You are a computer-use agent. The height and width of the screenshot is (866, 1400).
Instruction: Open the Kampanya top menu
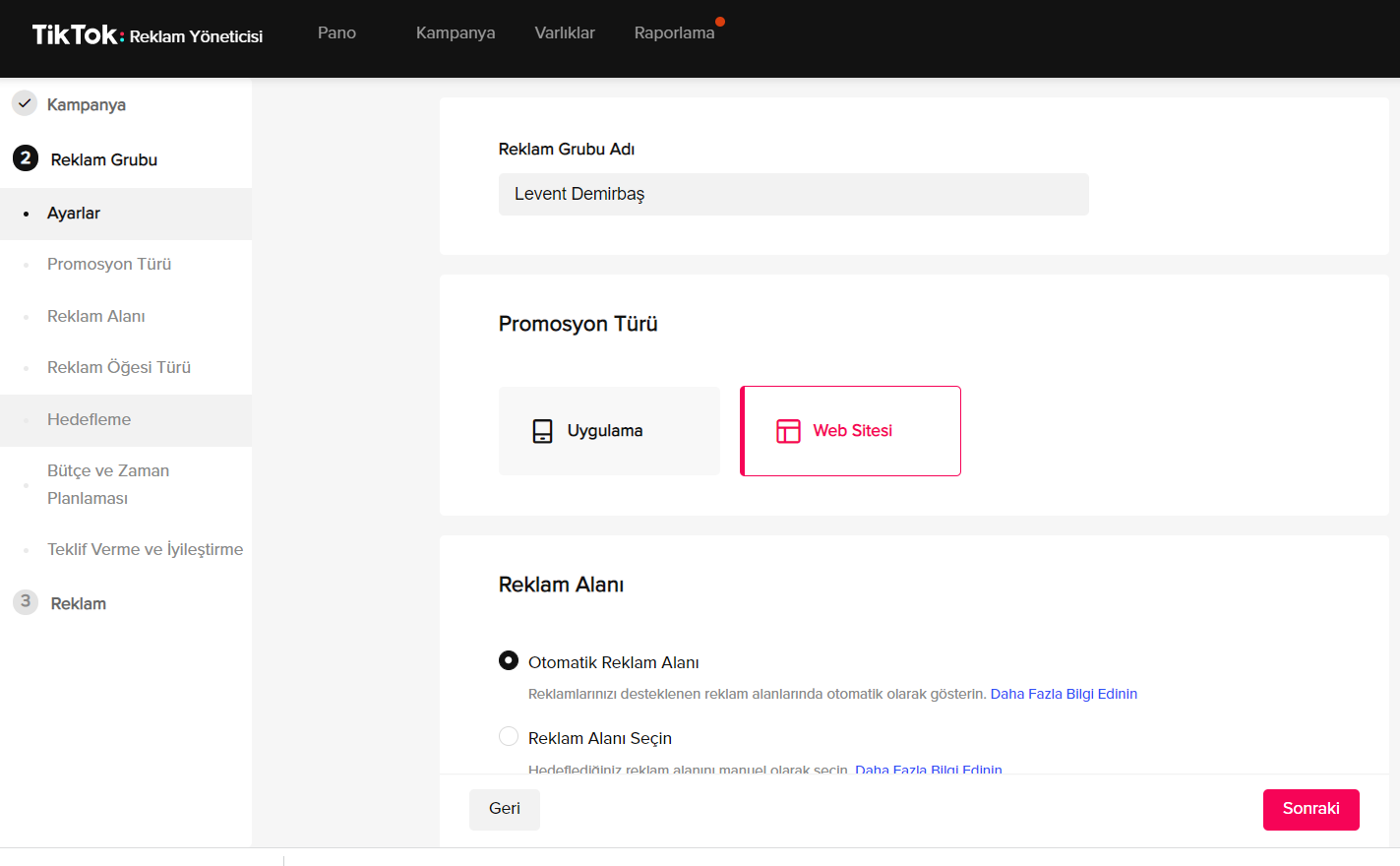[456, 32]
